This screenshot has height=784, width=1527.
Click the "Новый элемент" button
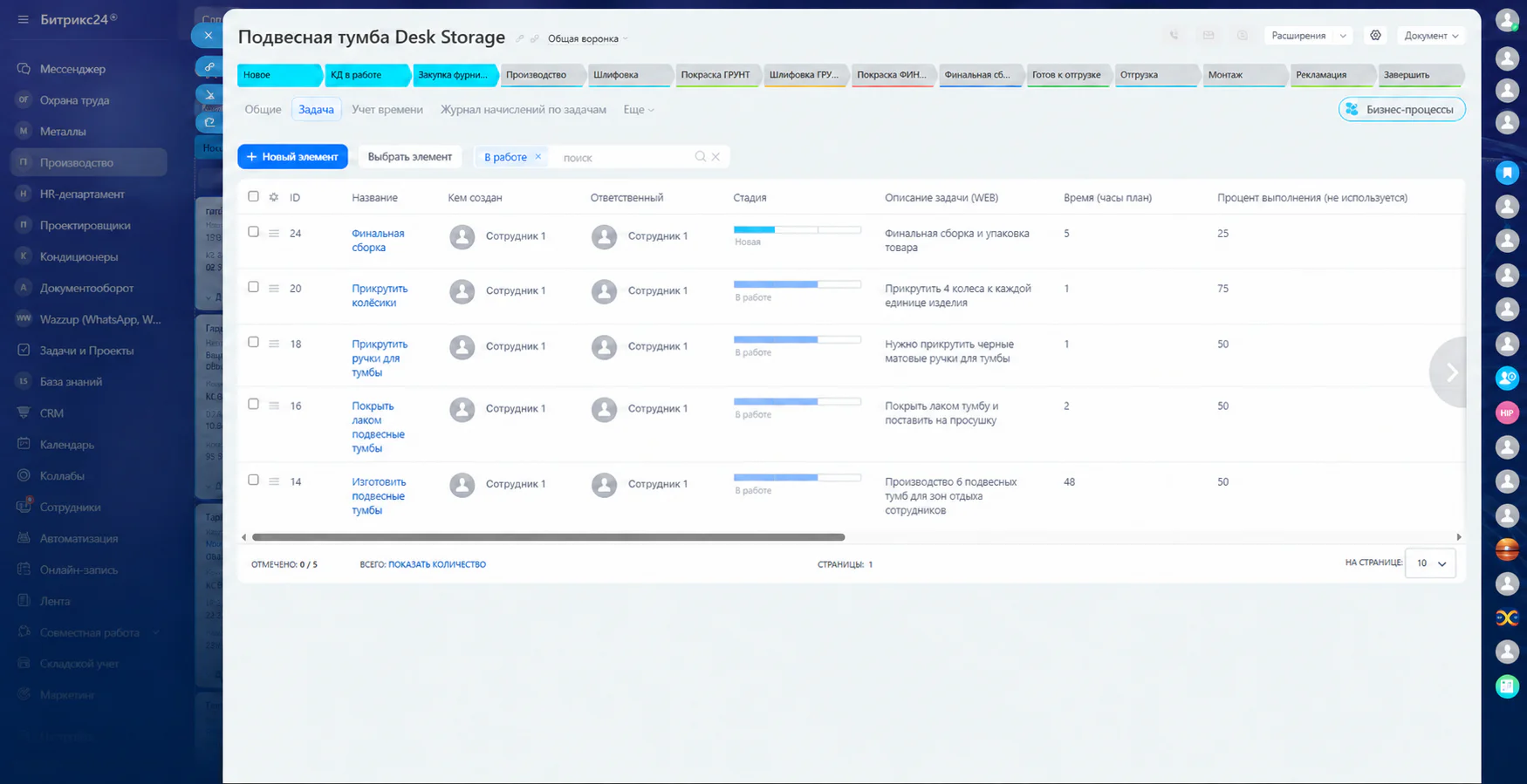[292, 157]
